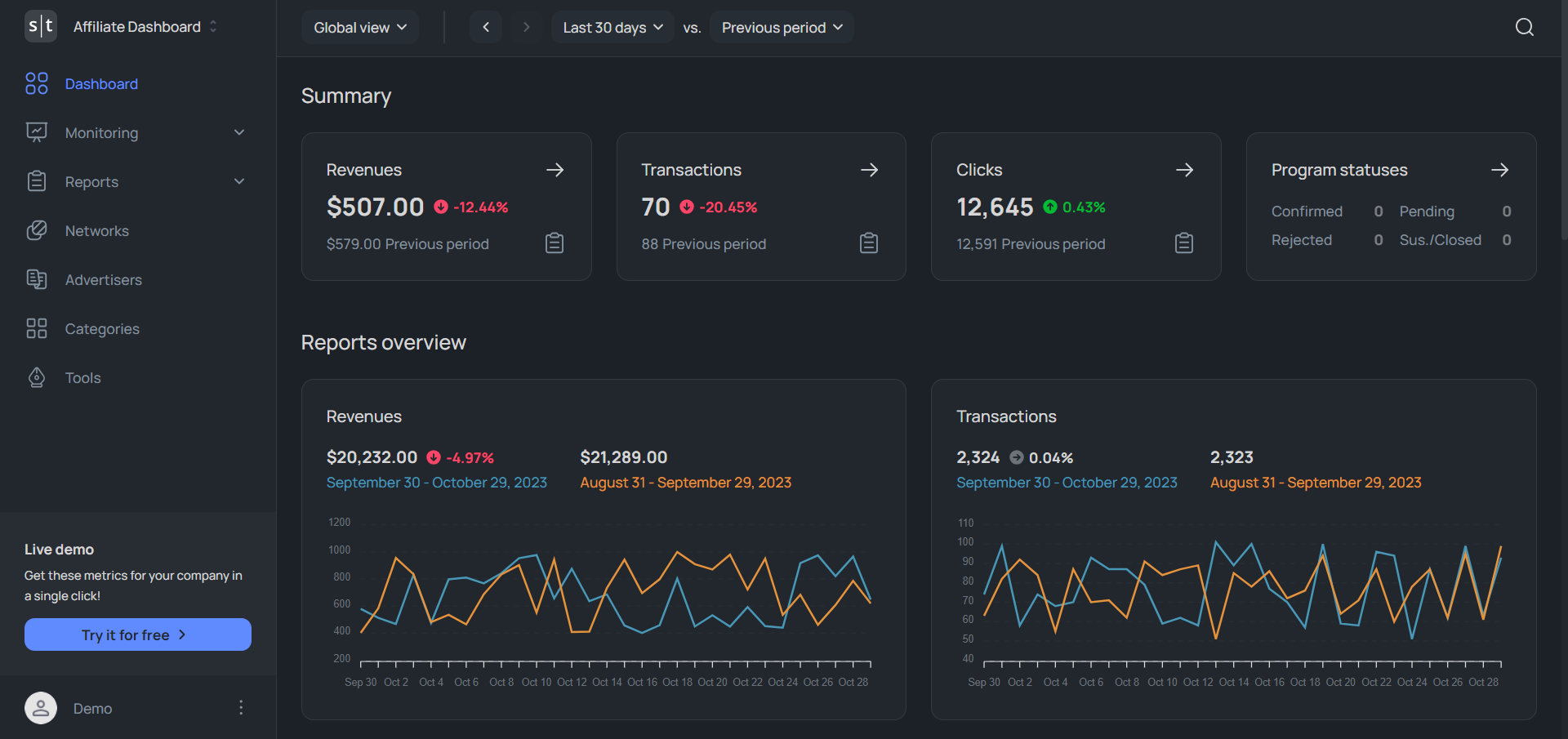Viewport: 1568px width, 739px height.
Task: Click the Categories squares icon
Action: pos(37,328)
